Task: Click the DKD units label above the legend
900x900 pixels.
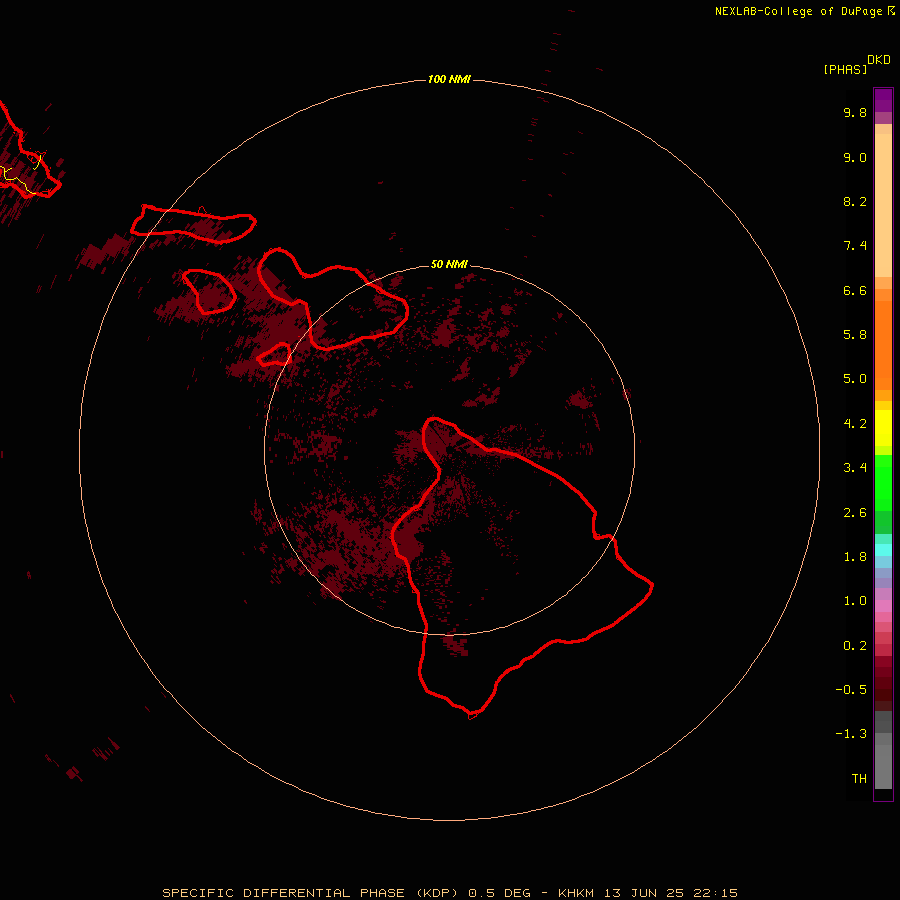Action: pyautogui.click(x=879, y=60)
